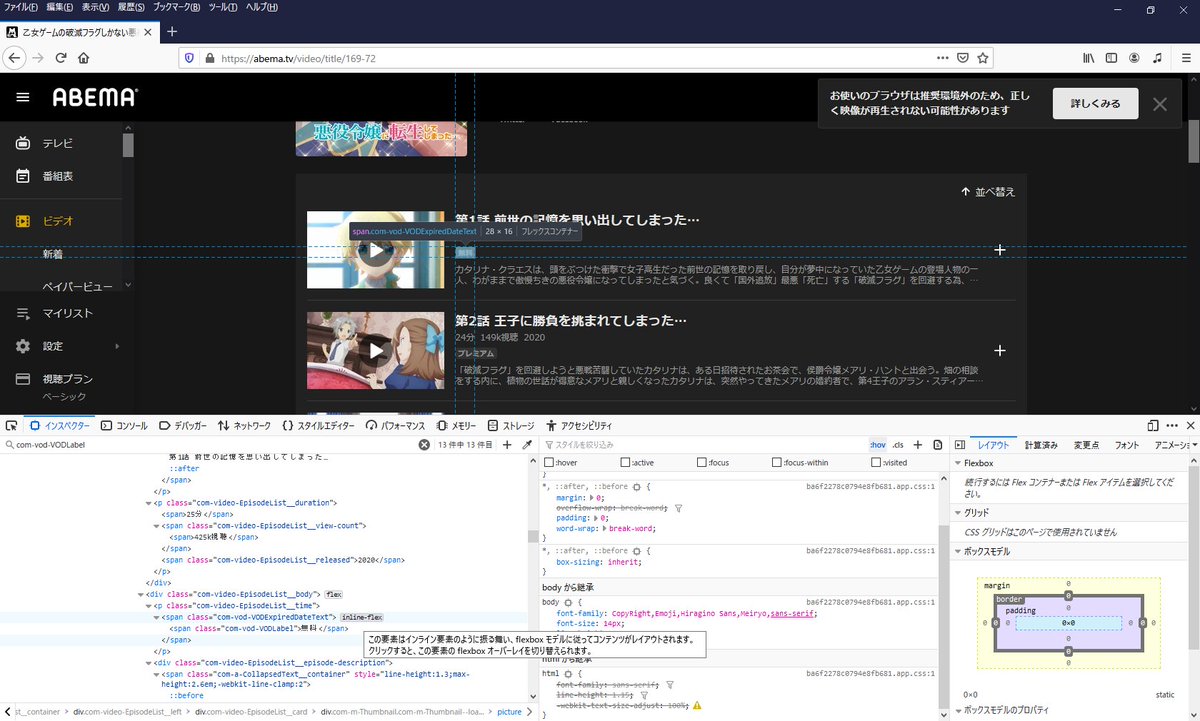The image size is (1200, 721).
Task: Click the スタイルを絞り込み filter field
Action: (x=700, y=444)
